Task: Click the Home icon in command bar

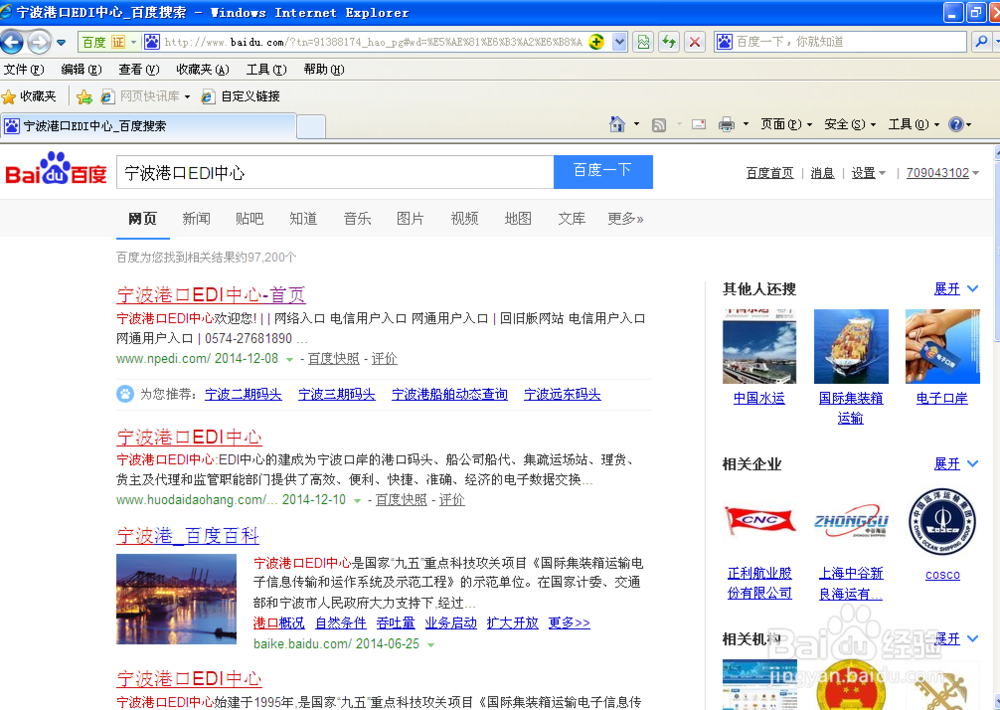Action: click(617, 124)
